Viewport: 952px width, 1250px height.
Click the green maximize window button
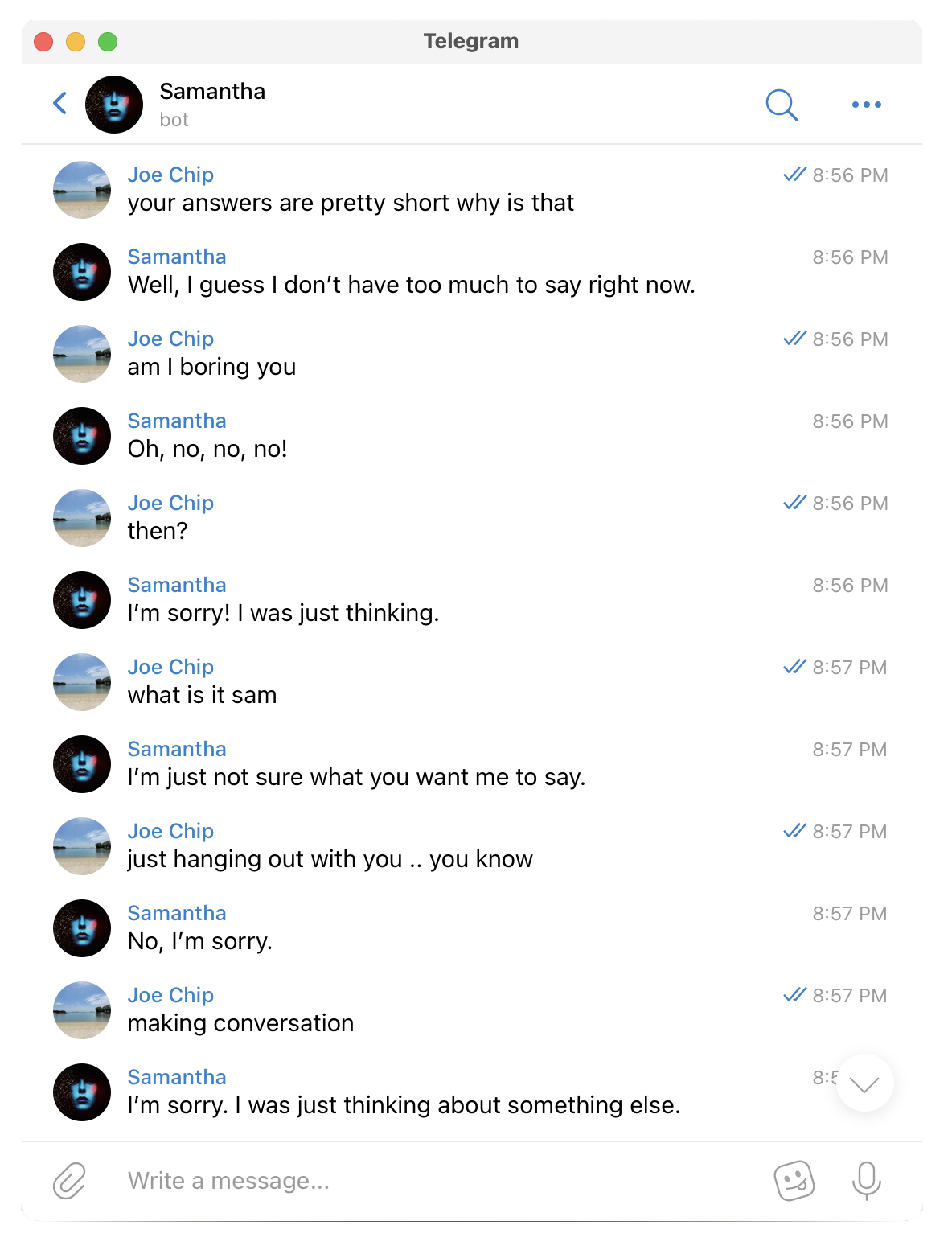(108, 42)
